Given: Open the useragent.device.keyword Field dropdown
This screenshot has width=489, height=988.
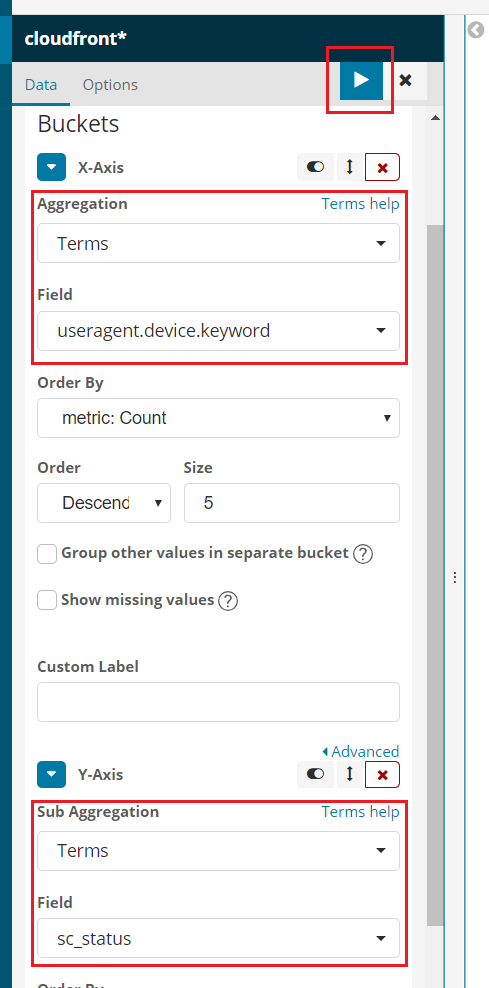Looking at the screenshot, I should pos(218,331).
